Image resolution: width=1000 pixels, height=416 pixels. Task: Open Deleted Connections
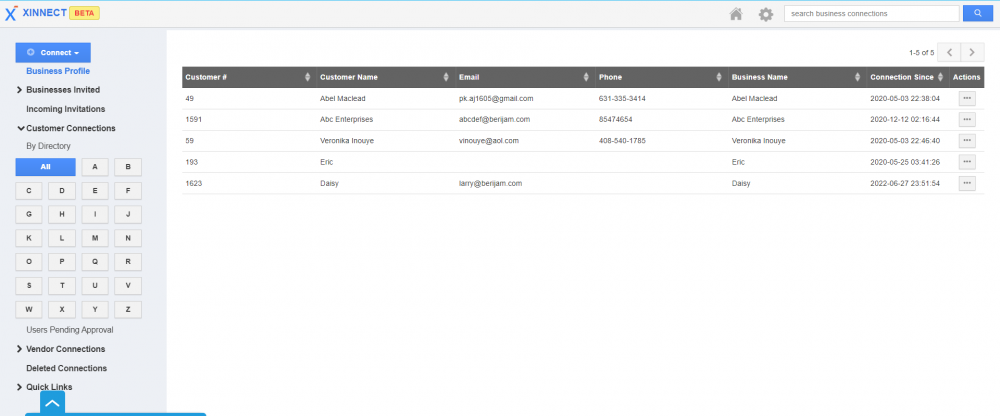pos(66,368)
